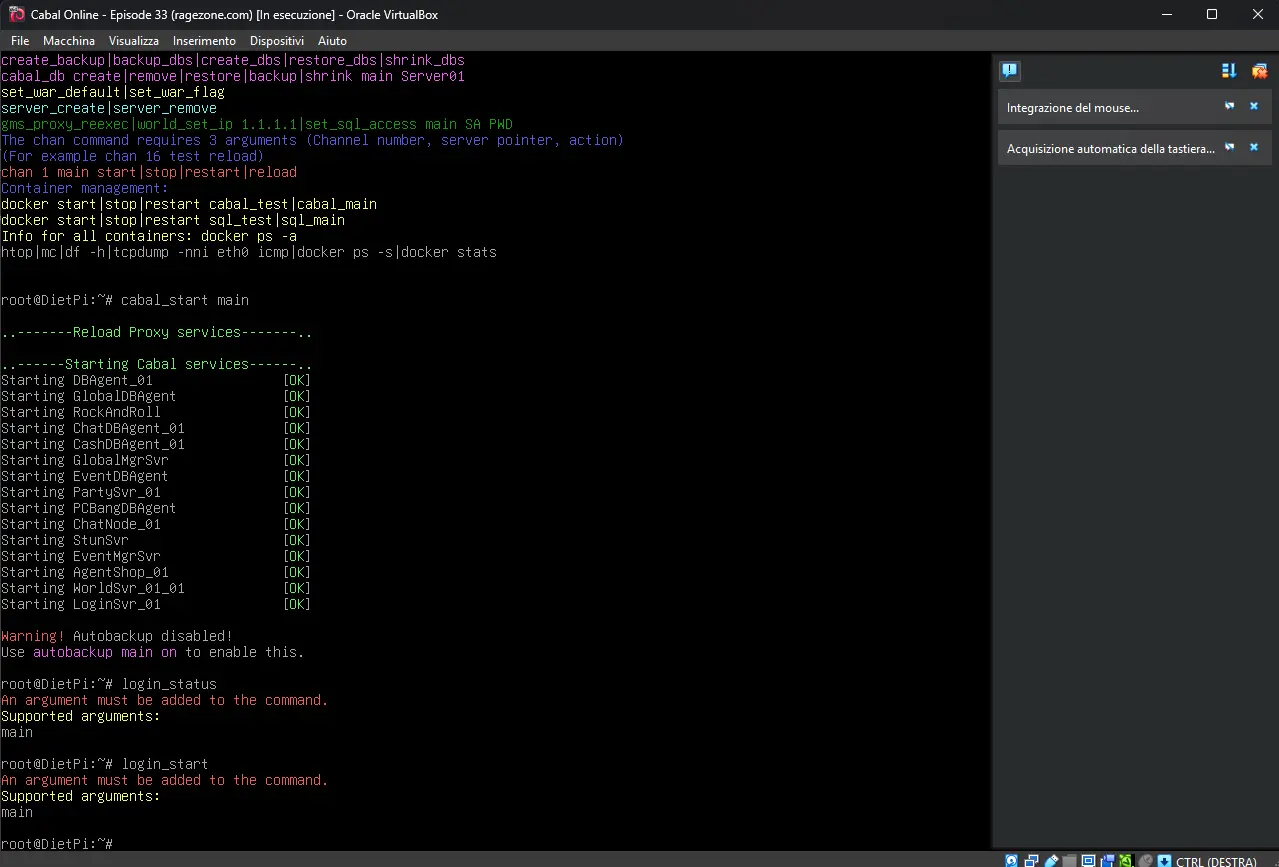Dismiss the Acquisizione automatica della tastiera notification
The height and width of the screenshot is (867, 1279).
[1254, 147]
